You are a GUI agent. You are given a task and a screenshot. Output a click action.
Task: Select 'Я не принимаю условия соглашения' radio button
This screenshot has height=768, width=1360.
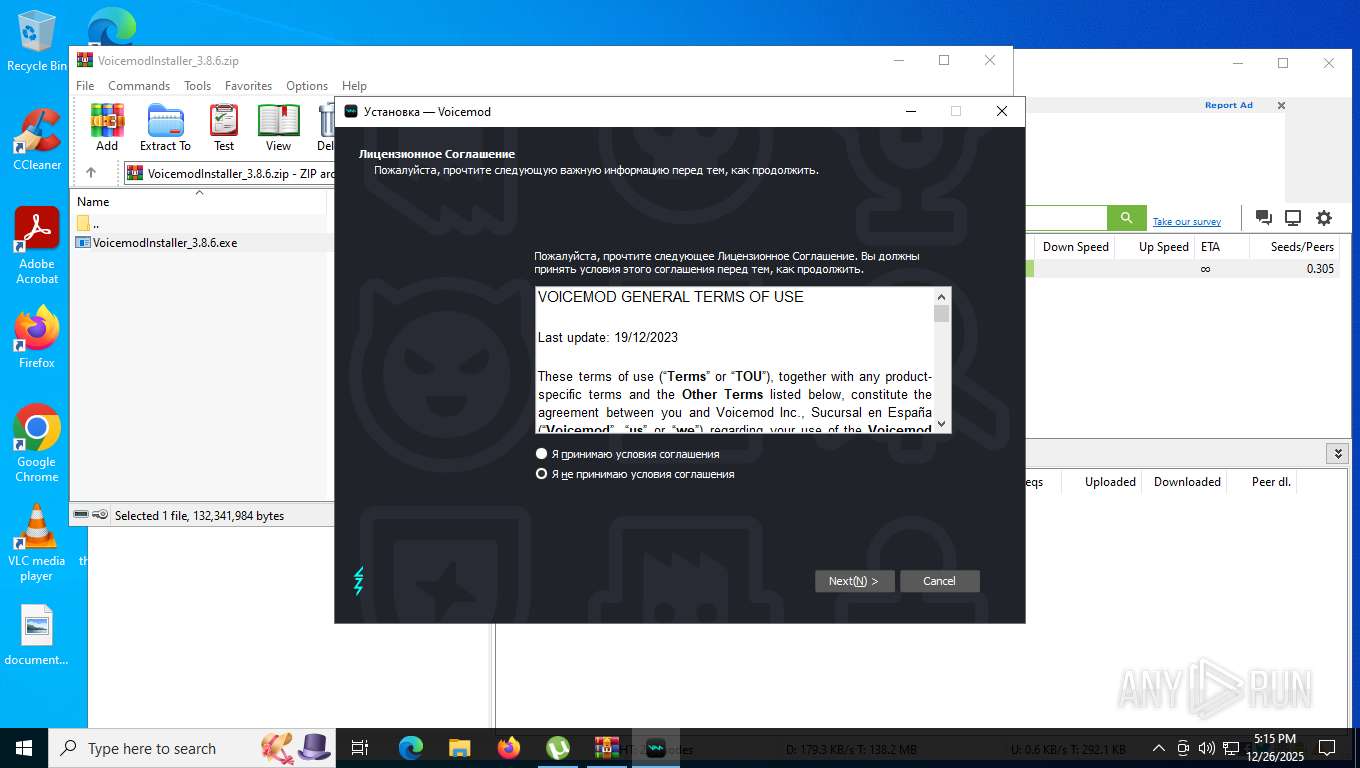[x=542, y=474]
